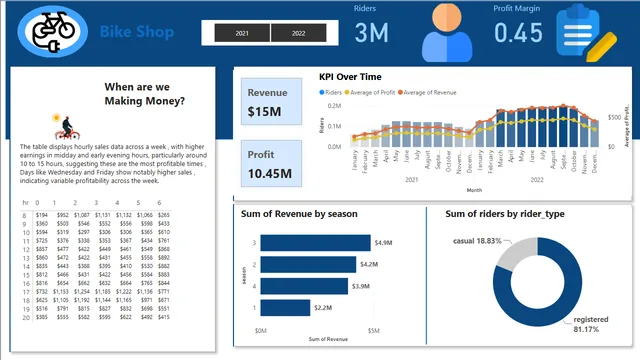The width and height of the screenshot is (640, 360).
Task: Select the season 4 bar labeled $3.9M
Action: point(304,286)
